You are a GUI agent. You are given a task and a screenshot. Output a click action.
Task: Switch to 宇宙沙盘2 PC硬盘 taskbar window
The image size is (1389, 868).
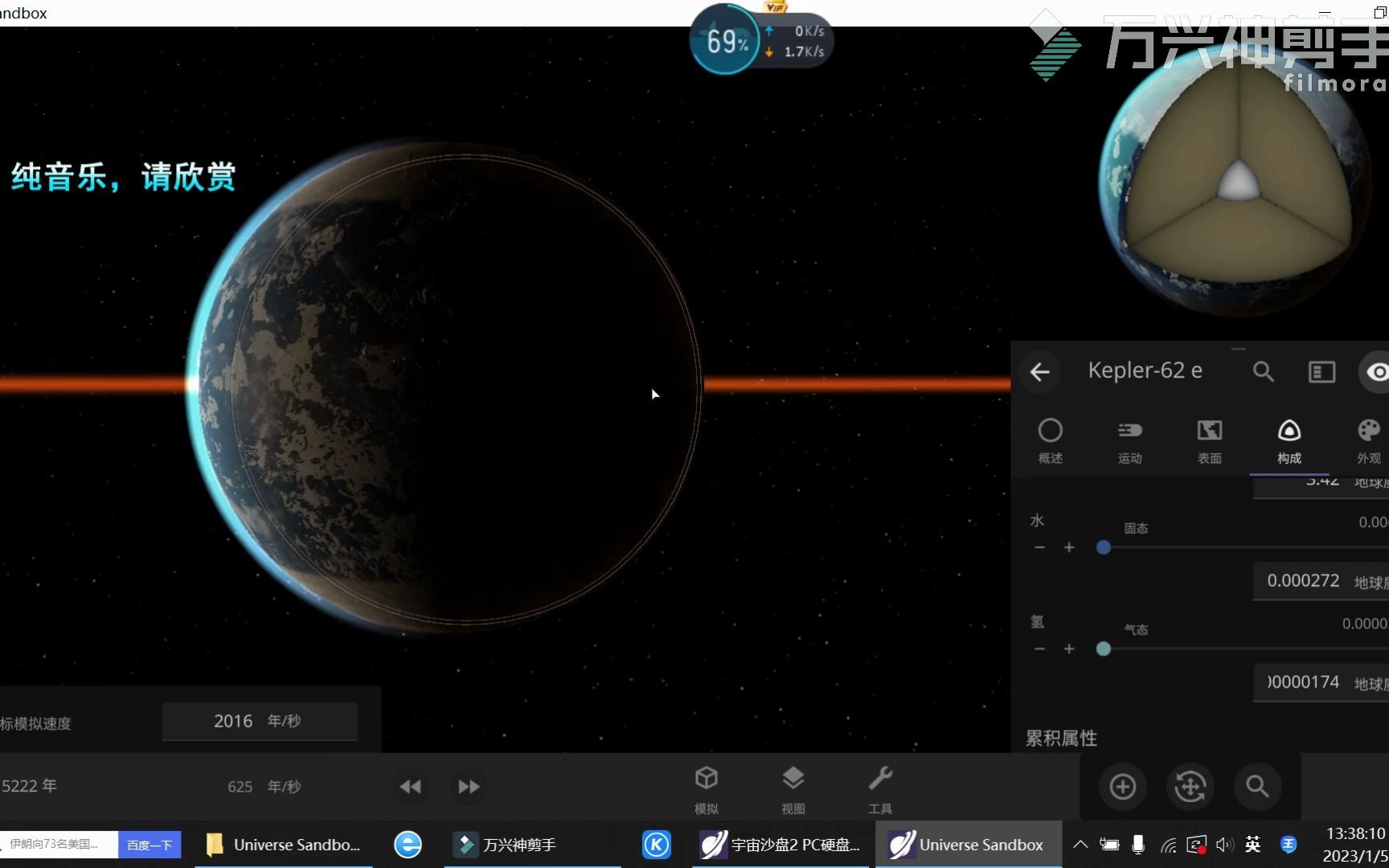(781, 845)
